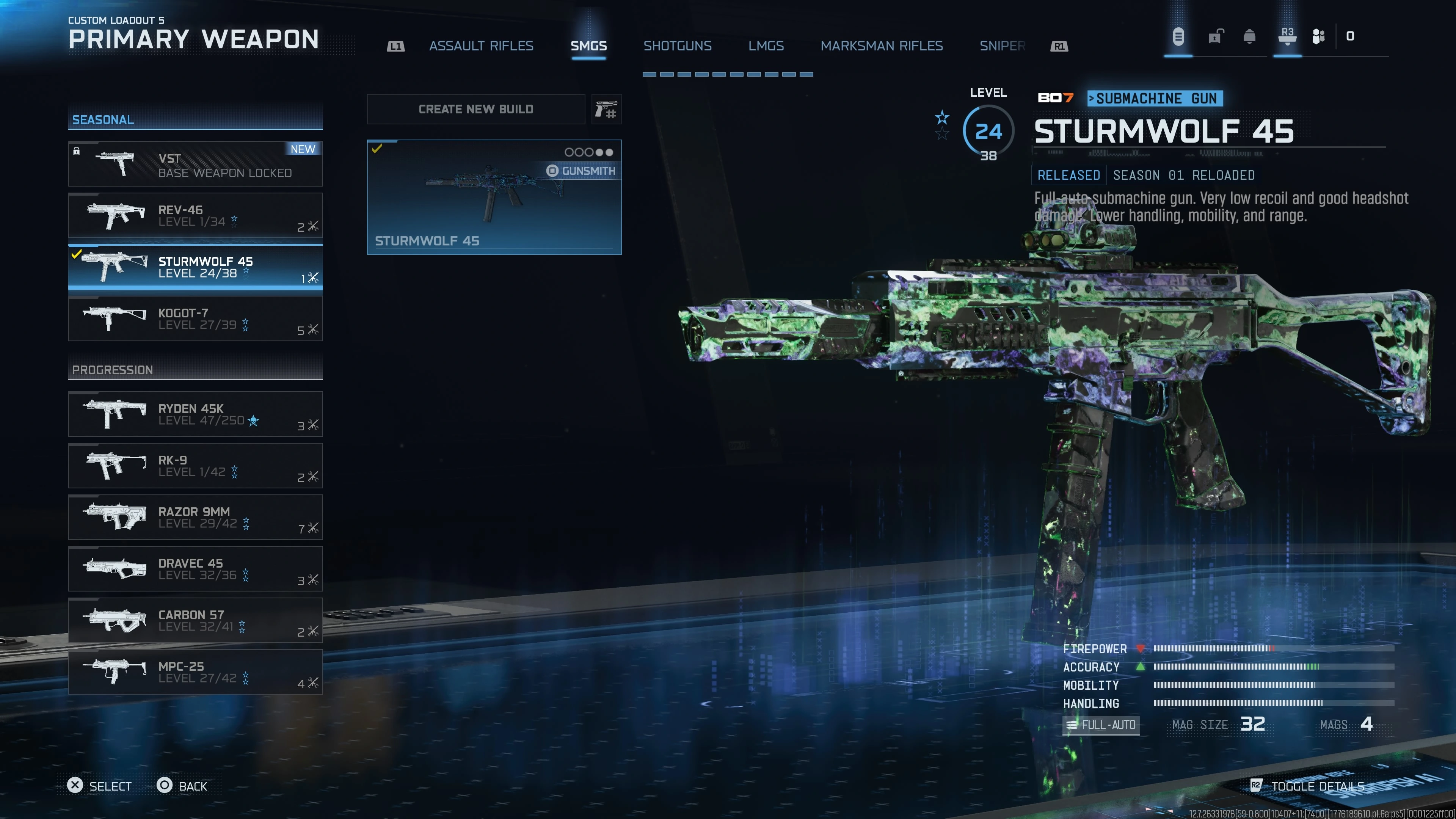Viewport: 1456px width, 819px height.
Task: Open the import build code pistol icon
Action: pyautogui.click(x=606, y=109)
